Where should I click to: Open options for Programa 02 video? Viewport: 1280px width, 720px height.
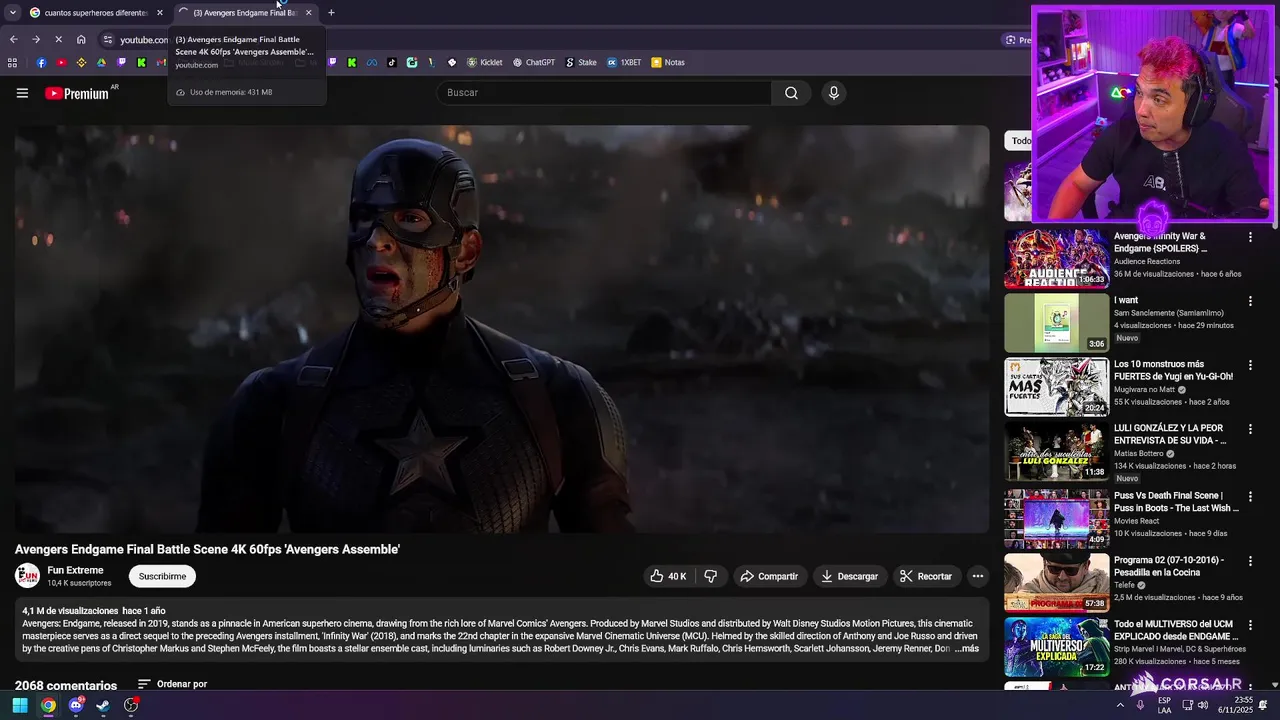1250,561
